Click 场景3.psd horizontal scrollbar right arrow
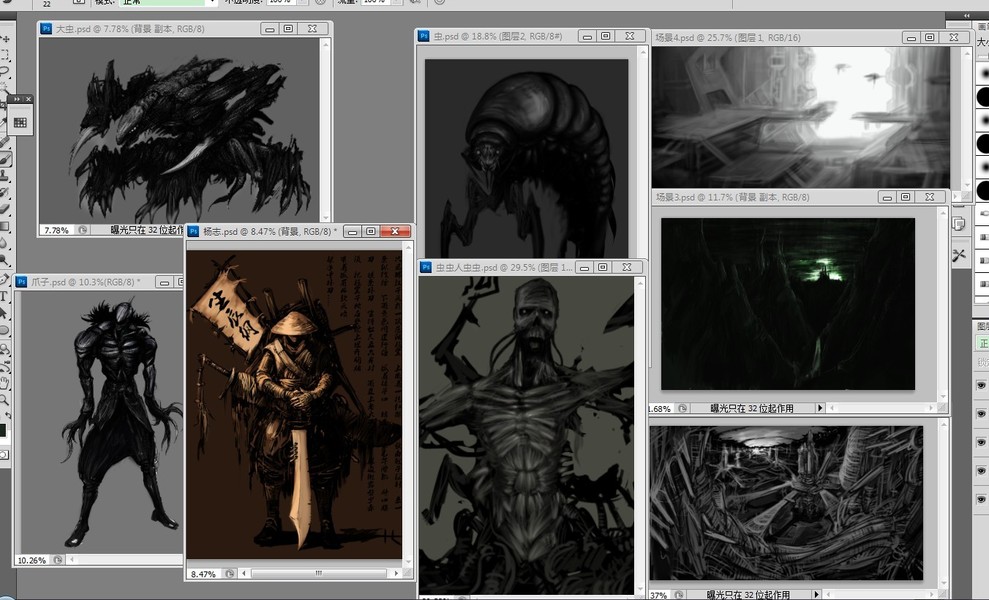 pos(931,408)
